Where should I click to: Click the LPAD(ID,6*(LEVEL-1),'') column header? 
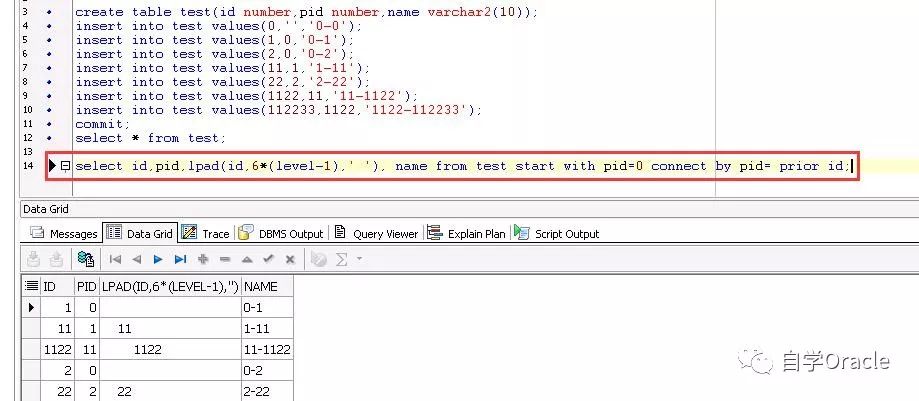tap(170, 286)
